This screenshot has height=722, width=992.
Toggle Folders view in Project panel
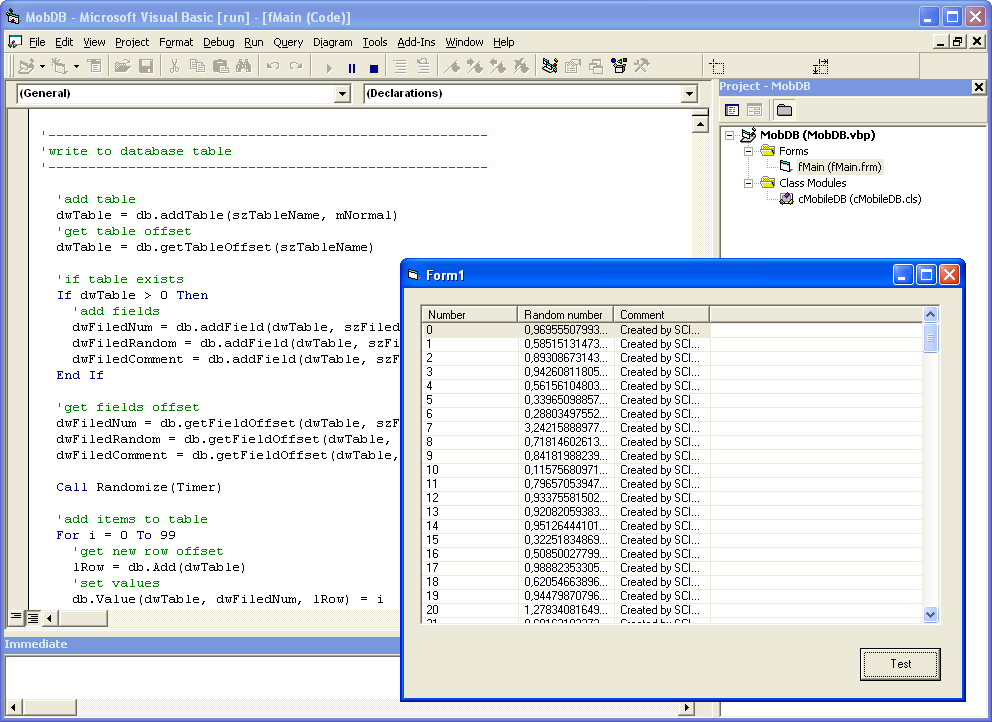tap(784, 110)
